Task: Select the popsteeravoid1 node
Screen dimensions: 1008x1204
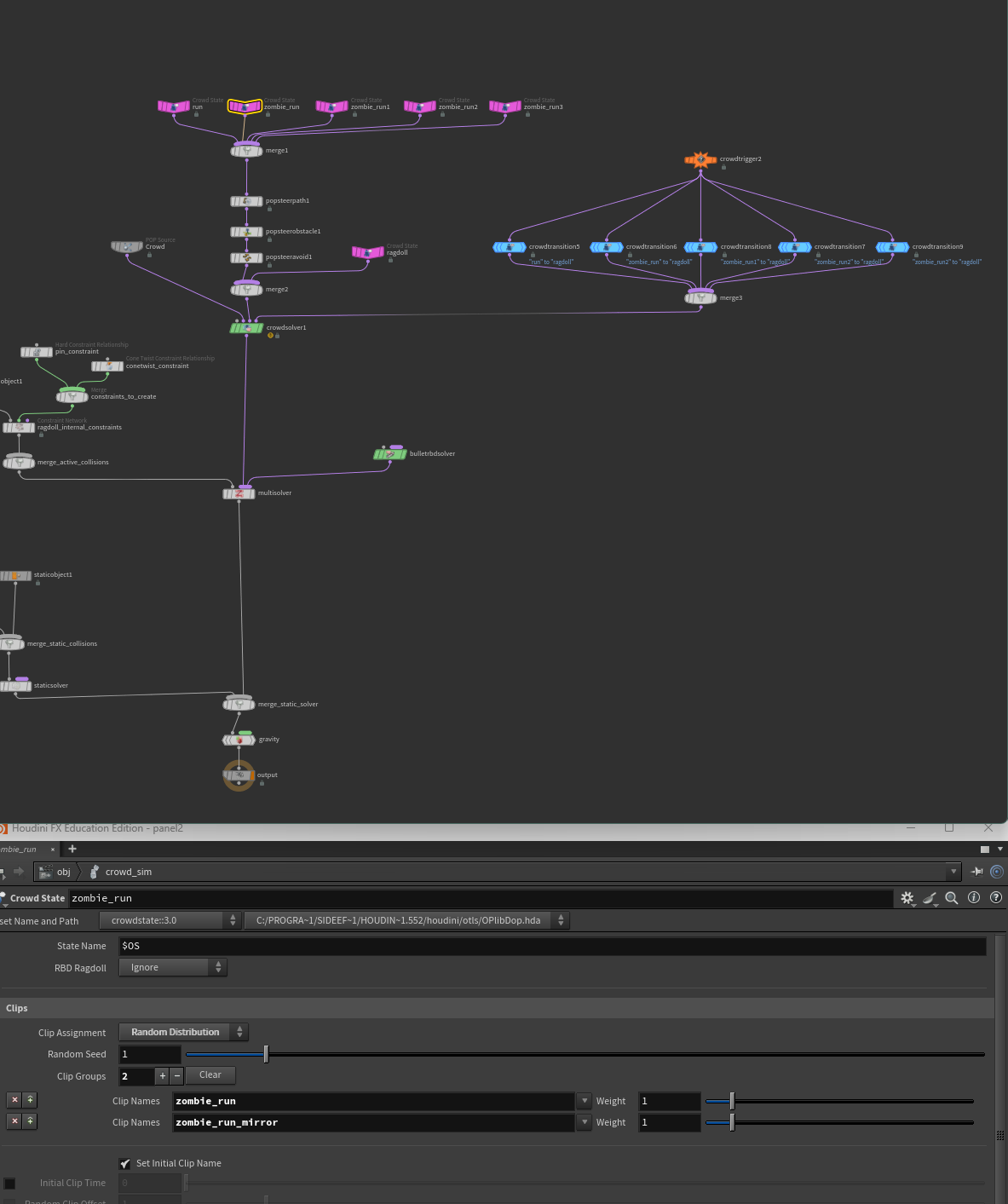Action: 246,257
